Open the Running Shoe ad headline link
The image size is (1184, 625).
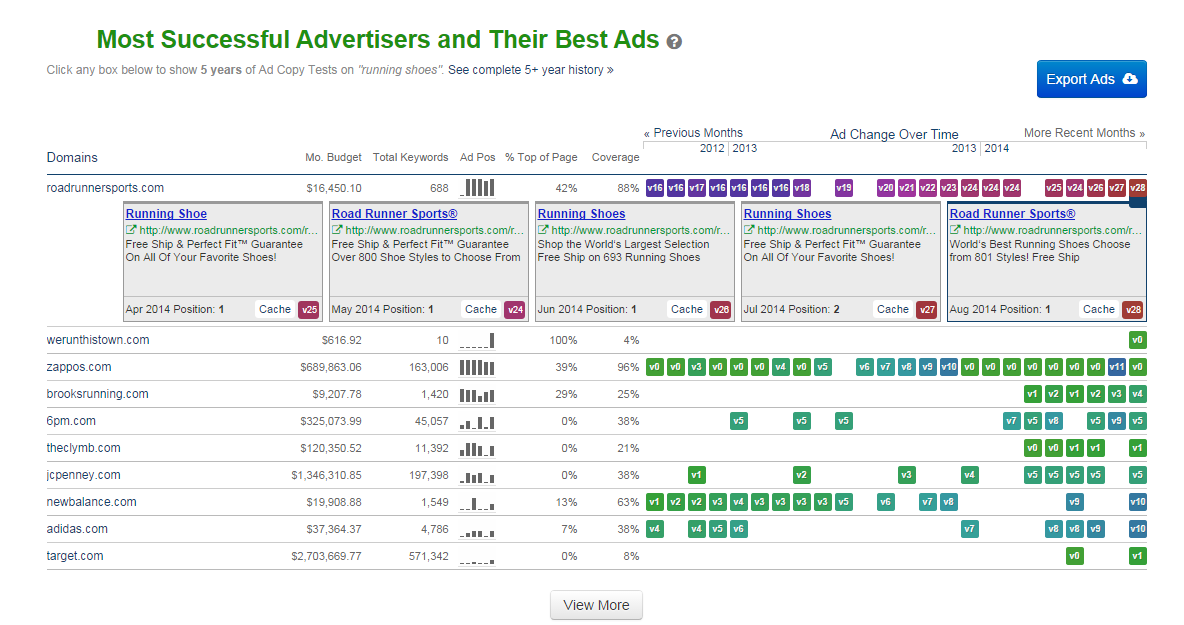[166, 214]
